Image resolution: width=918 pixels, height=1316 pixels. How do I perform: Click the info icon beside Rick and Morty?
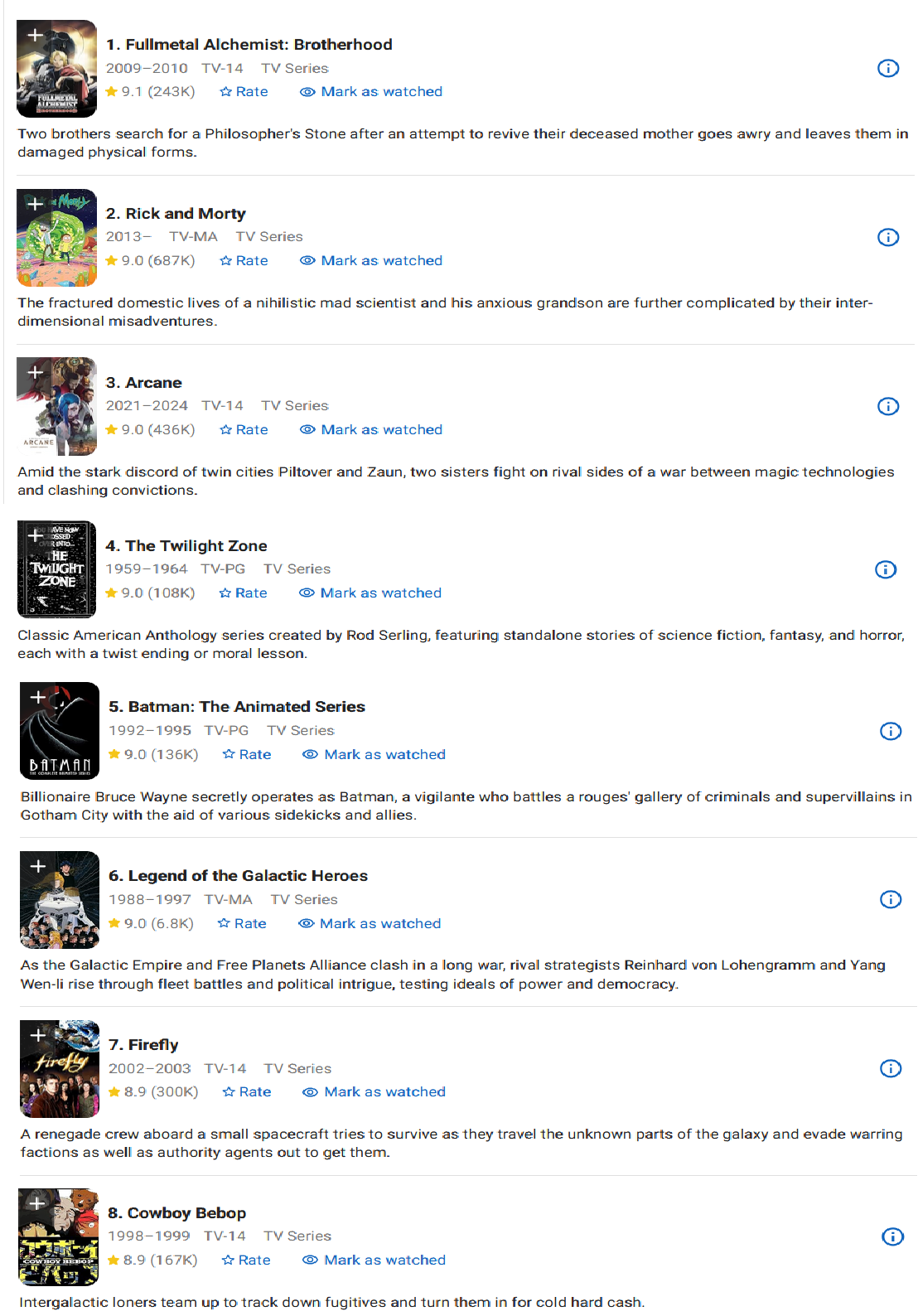pyautogui.click(x=887, y=237)
